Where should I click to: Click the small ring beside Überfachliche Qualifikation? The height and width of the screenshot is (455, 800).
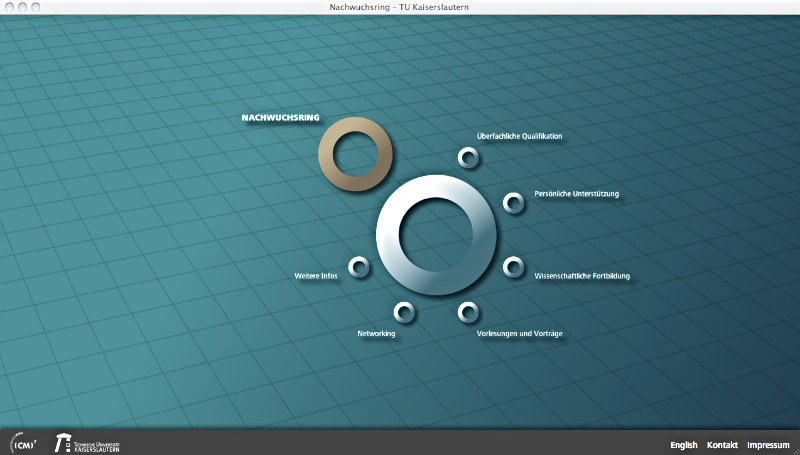[x=468, y=157]
